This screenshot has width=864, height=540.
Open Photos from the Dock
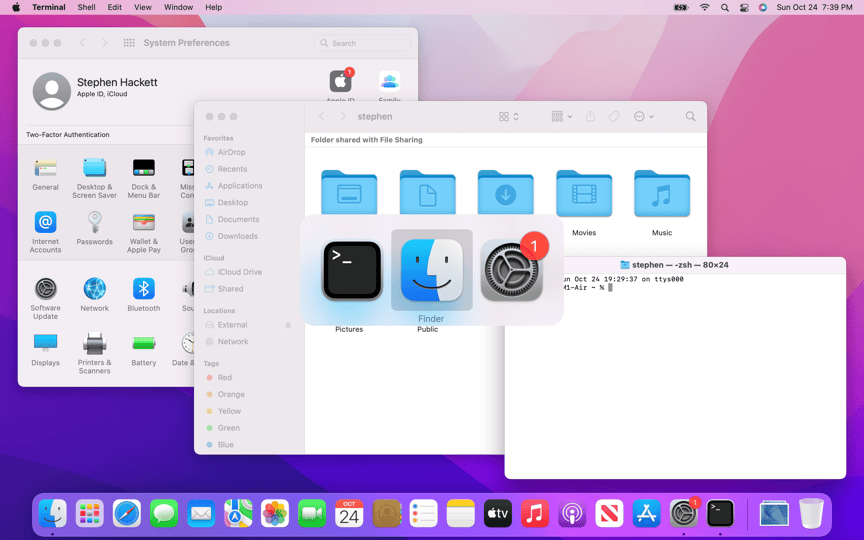tap(275, 514)
